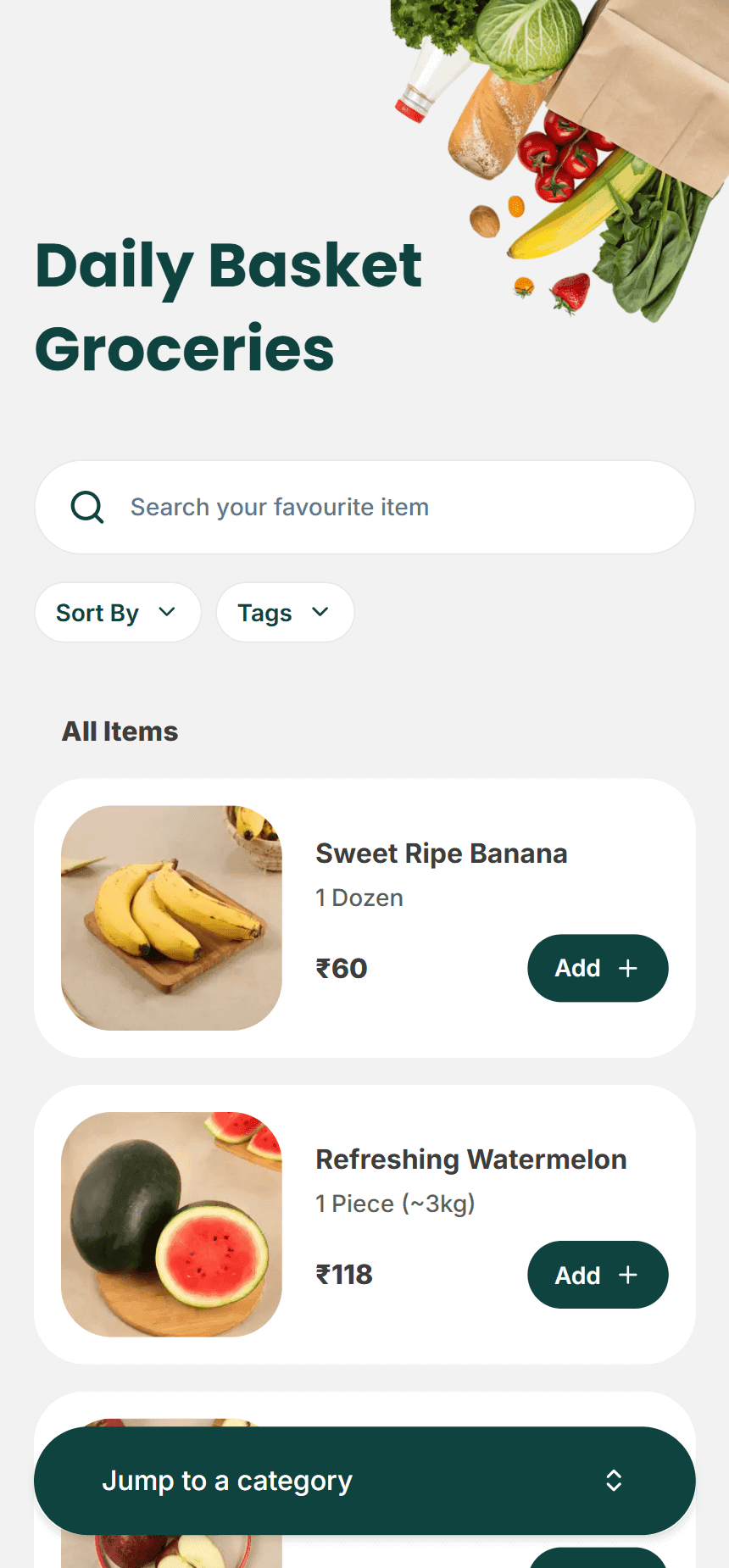Select the Refreshing Watermelon title
This screenshot has height=1568, width=729.
pyautogui.click(x=471, y=1159)
